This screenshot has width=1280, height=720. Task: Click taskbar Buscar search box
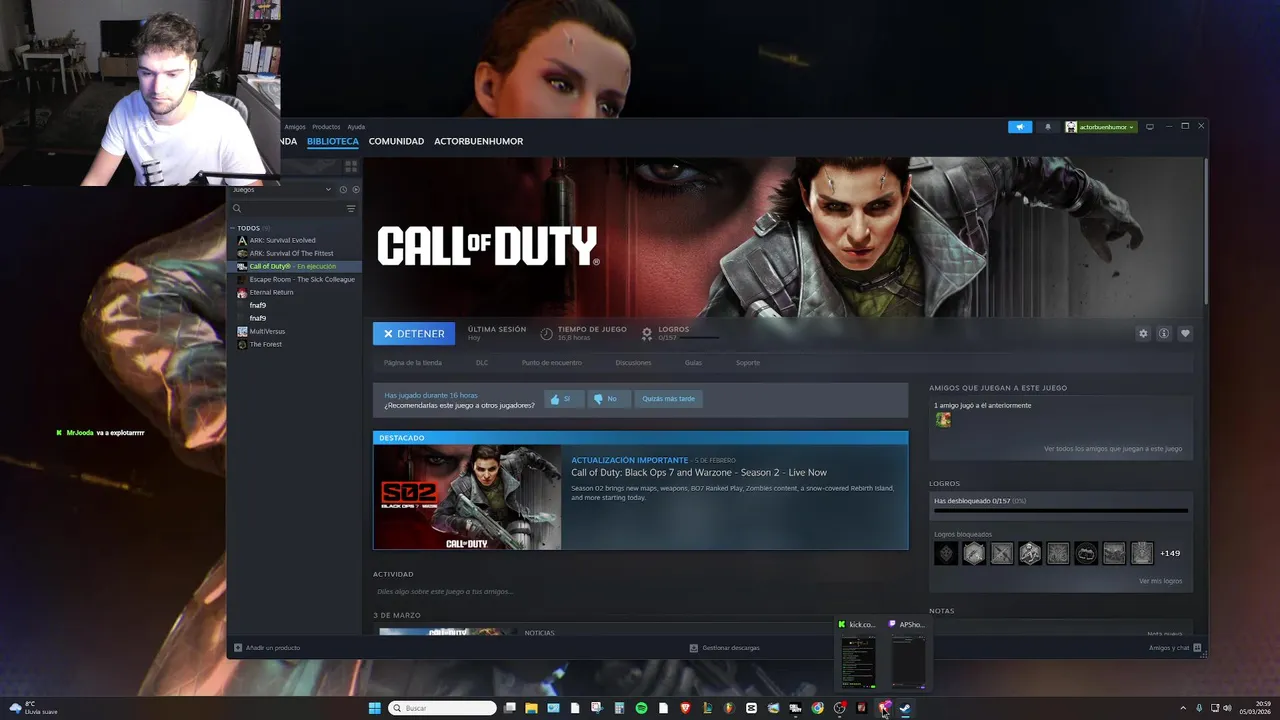442,708
